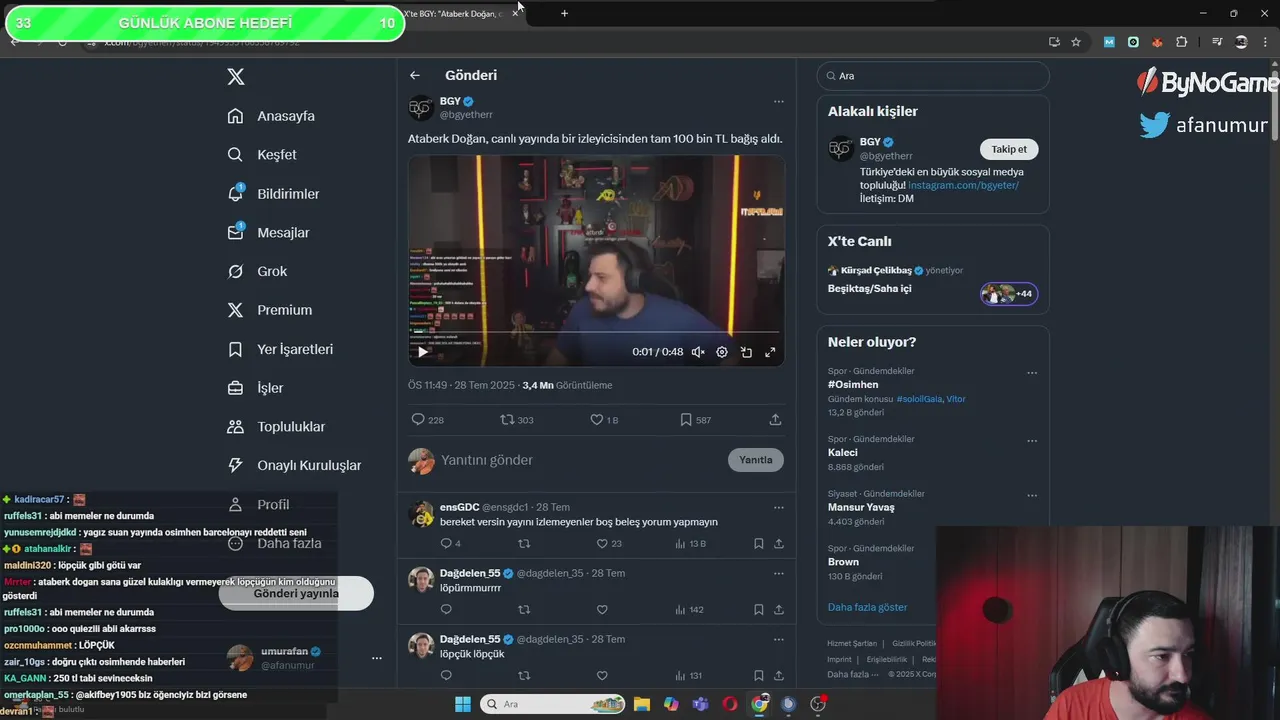Open Chrome extensions puzzle icon

coord(1182,42)
